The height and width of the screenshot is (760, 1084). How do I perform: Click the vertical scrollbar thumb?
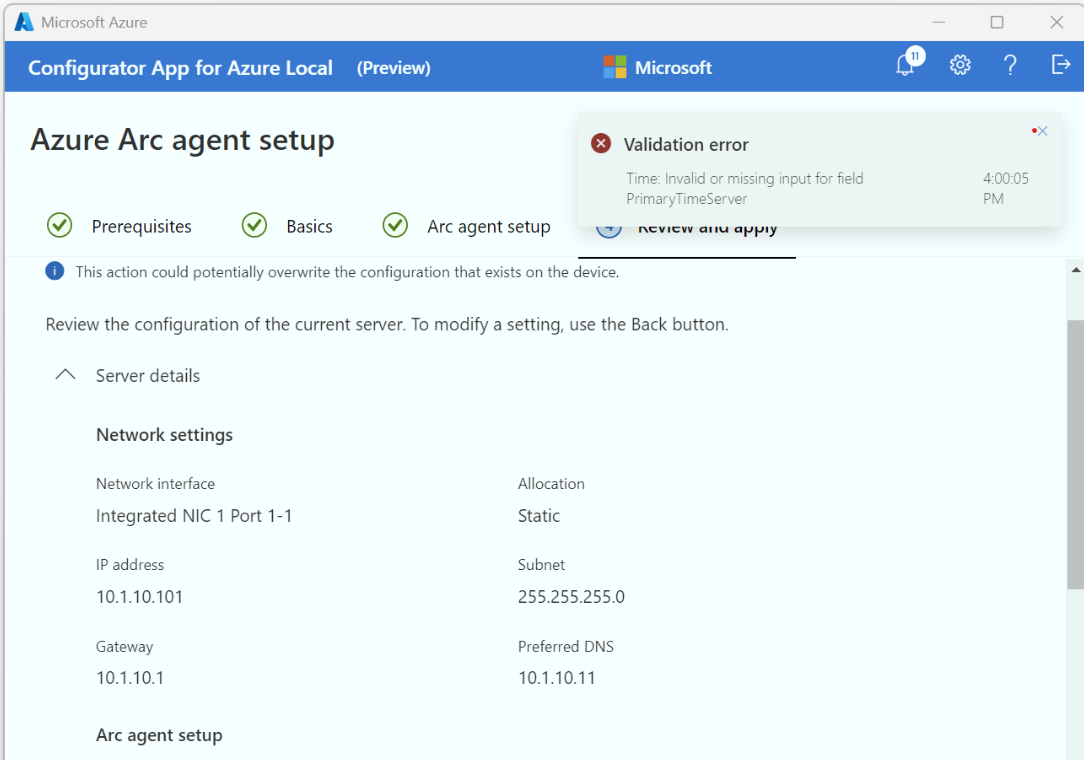(x=1075, y=454)
